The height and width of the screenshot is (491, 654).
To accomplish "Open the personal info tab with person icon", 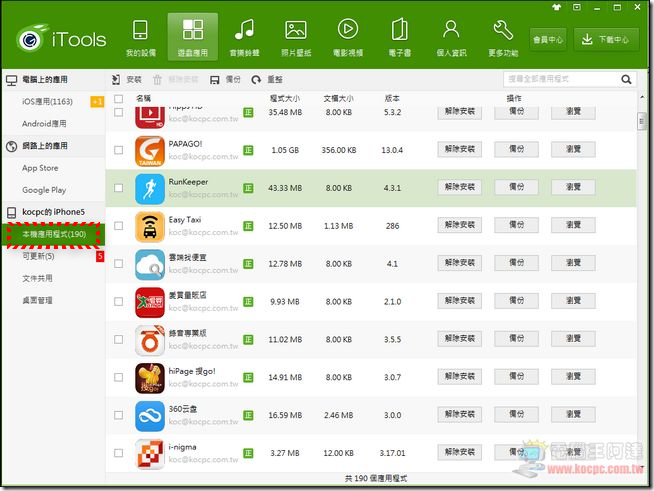I will [x=451, y=38].
